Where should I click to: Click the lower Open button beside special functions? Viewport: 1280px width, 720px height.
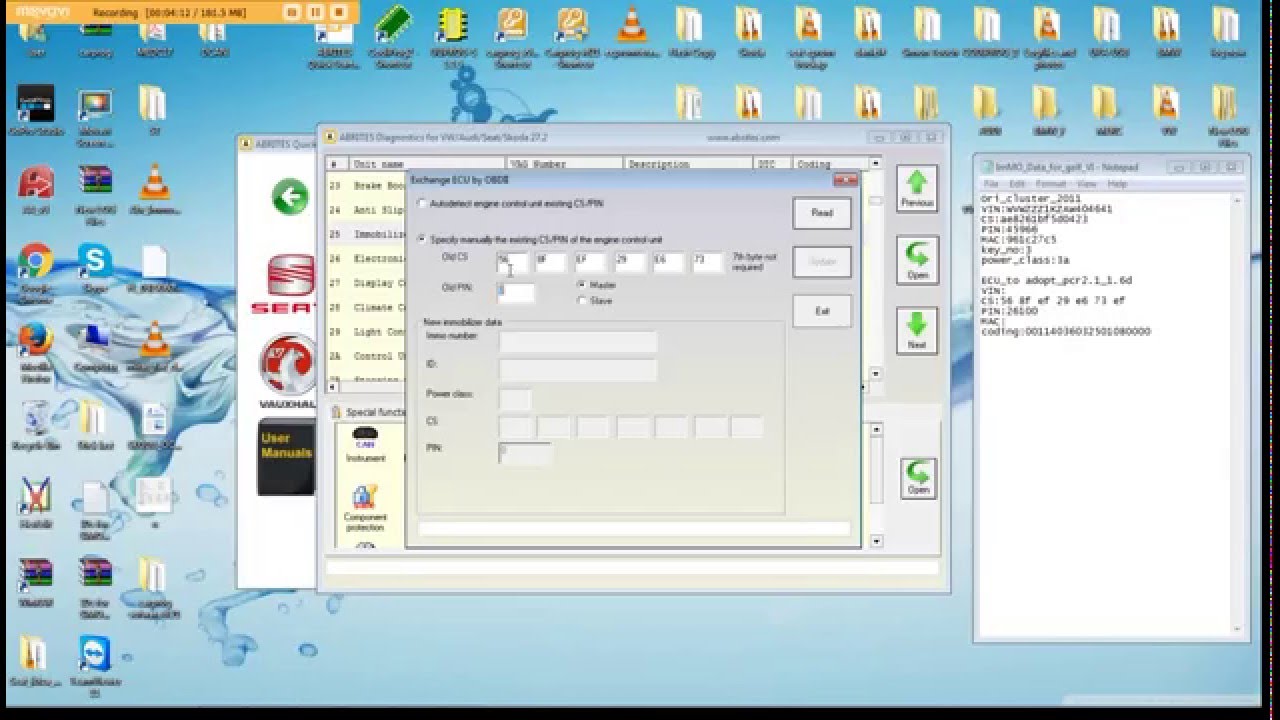[917, 477]
